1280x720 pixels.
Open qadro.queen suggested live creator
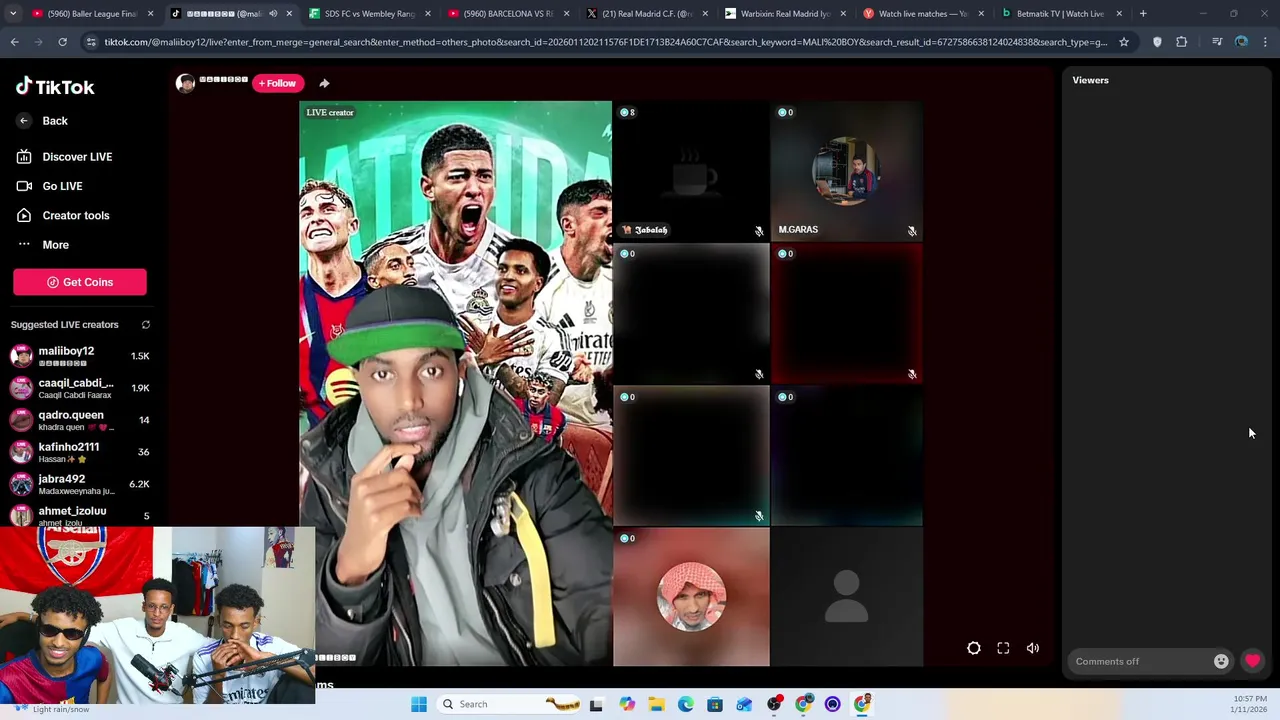(80, 420)
